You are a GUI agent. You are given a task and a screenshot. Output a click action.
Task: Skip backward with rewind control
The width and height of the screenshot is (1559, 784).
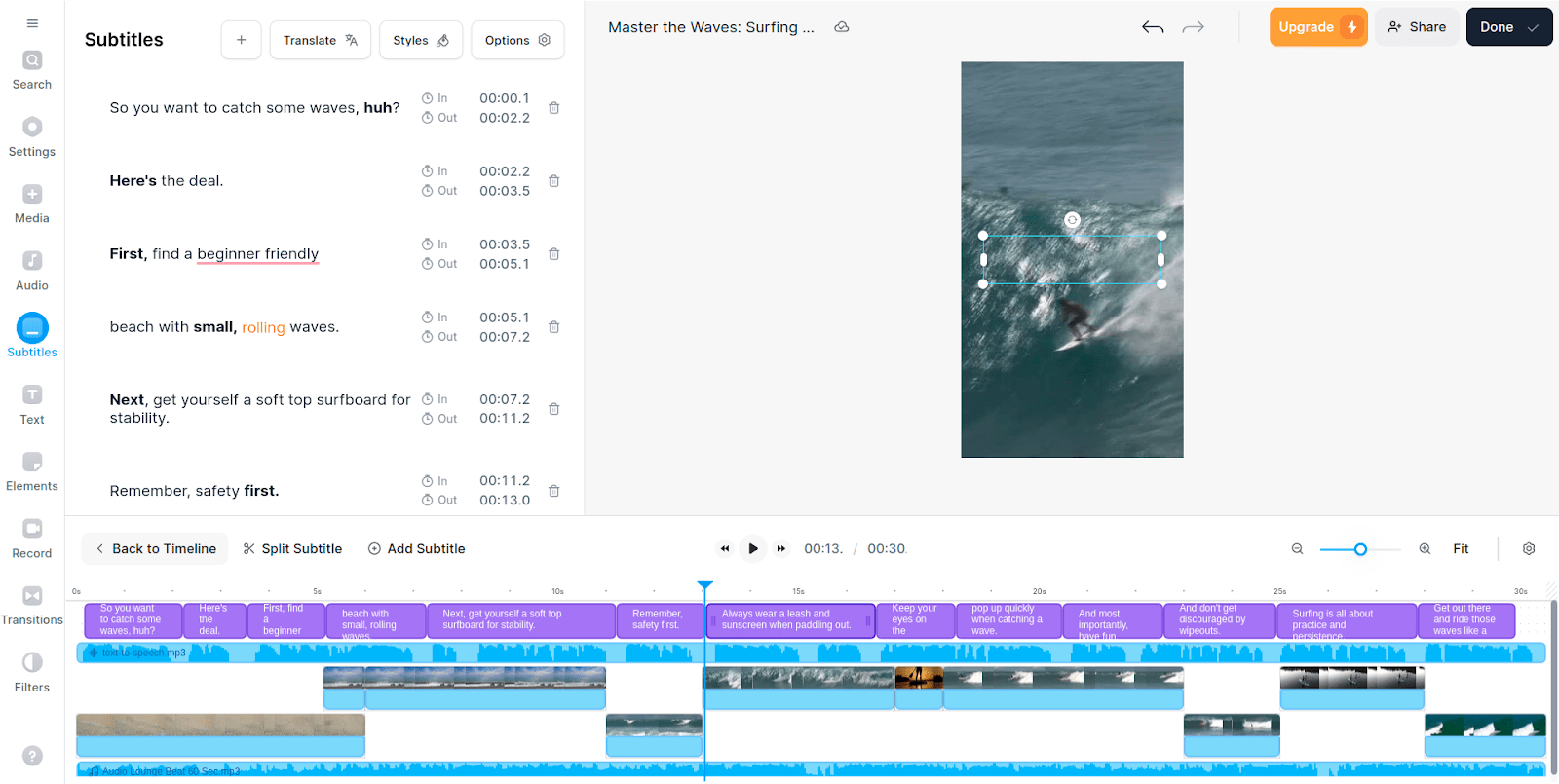pos(725,549)
